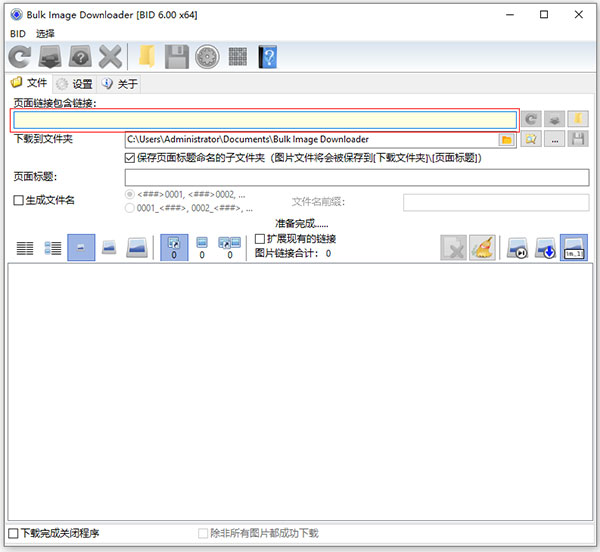Open the 选择 menu
Image resolution: width=600 pixels, height=552 pixels.
point(45,34)
